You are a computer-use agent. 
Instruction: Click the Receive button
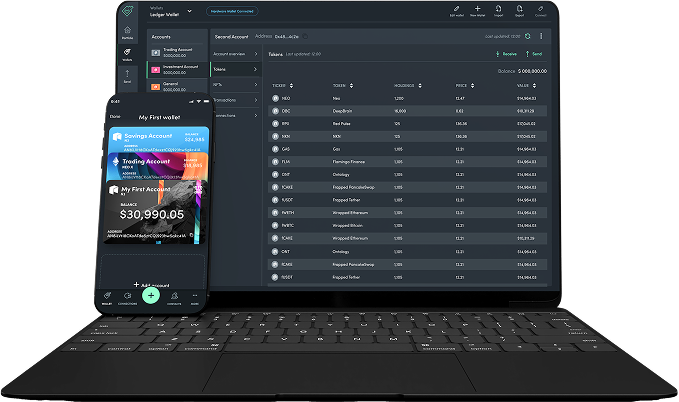pos(508,54)
